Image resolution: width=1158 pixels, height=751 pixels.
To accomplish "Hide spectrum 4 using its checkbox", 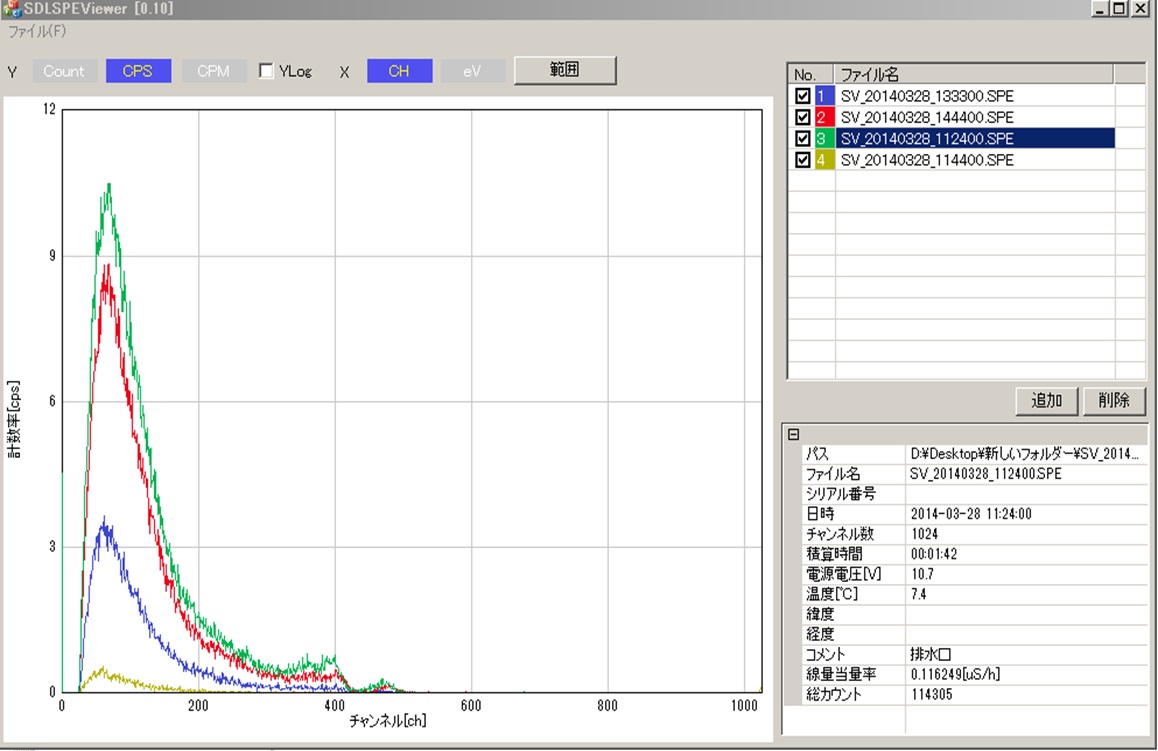I will click(802, 161).
